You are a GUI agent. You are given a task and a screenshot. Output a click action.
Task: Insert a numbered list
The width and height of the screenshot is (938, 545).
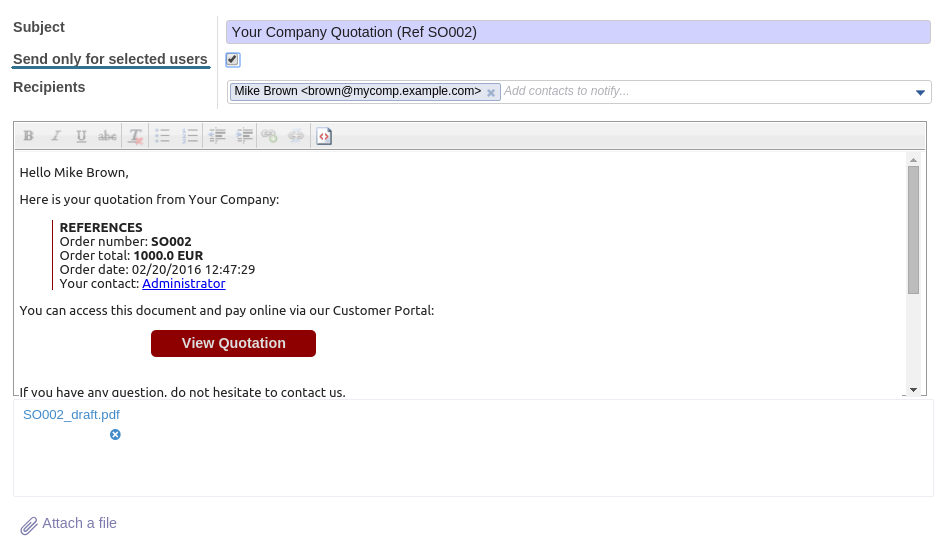pyautogui.click(x=190, y=136)
